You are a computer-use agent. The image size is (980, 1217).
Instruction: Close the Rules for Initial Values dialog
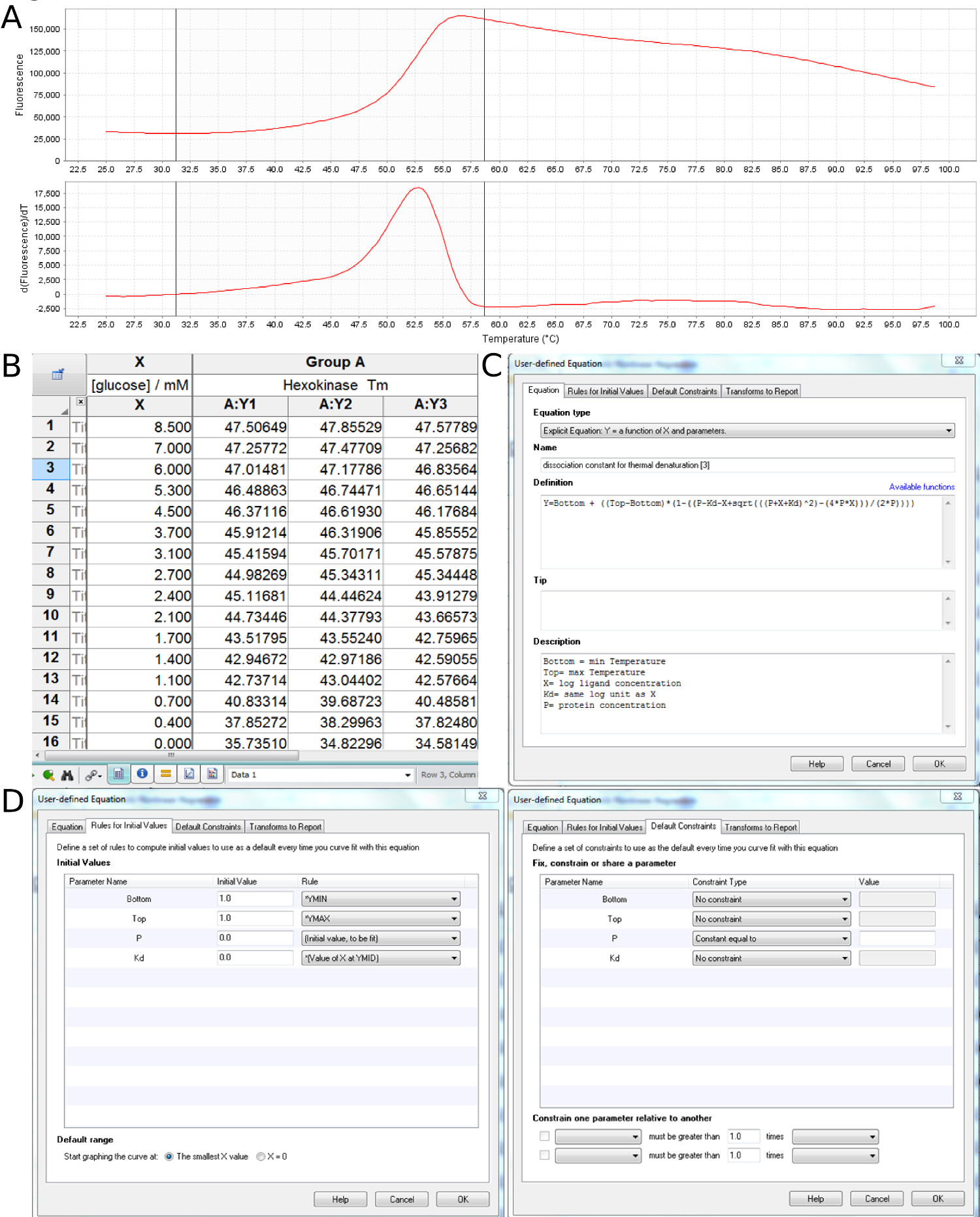[x=482, y=795]
